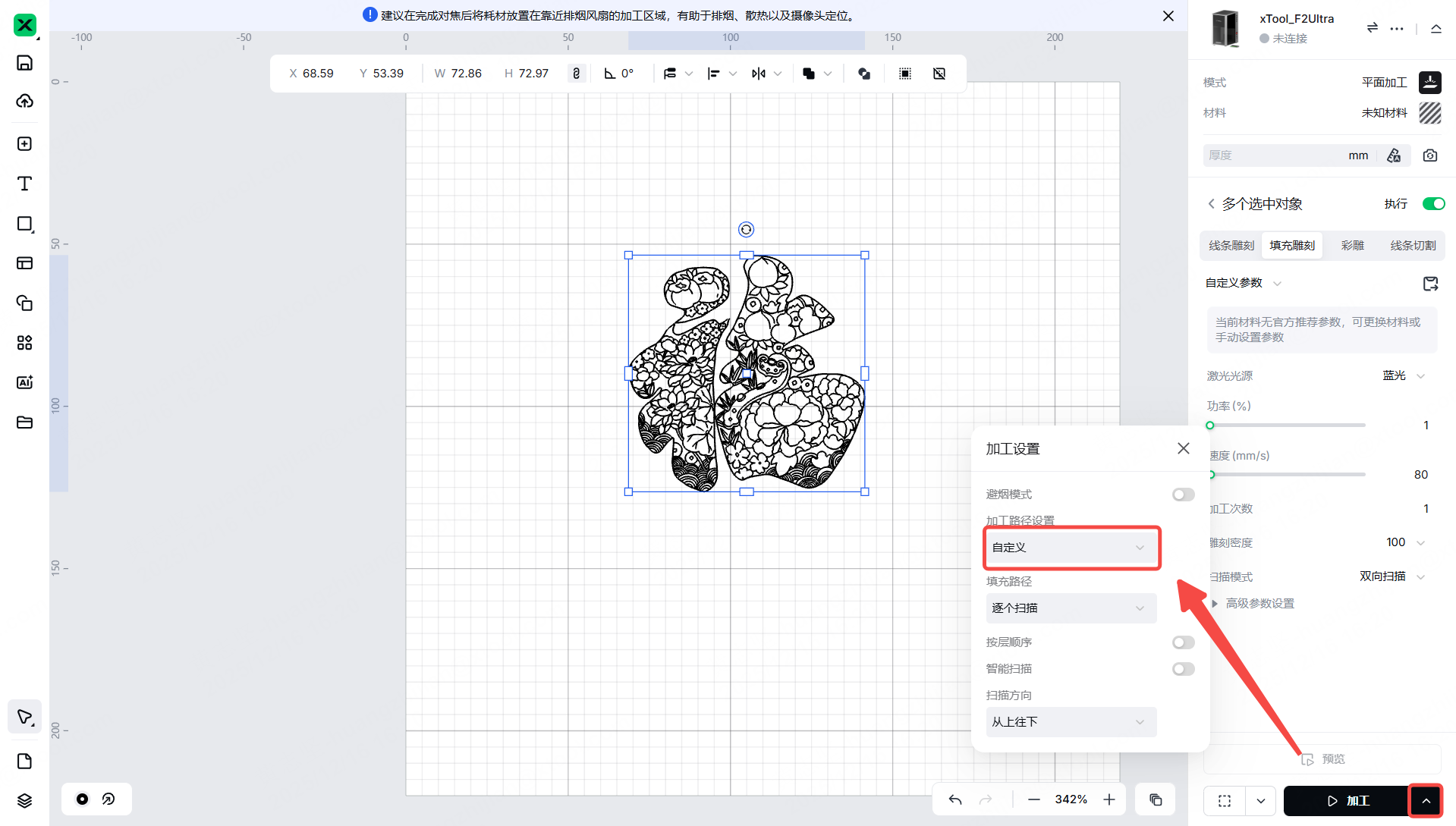
Task: Switch to the 线条雕刻 tab
Action: (1231, 246)
